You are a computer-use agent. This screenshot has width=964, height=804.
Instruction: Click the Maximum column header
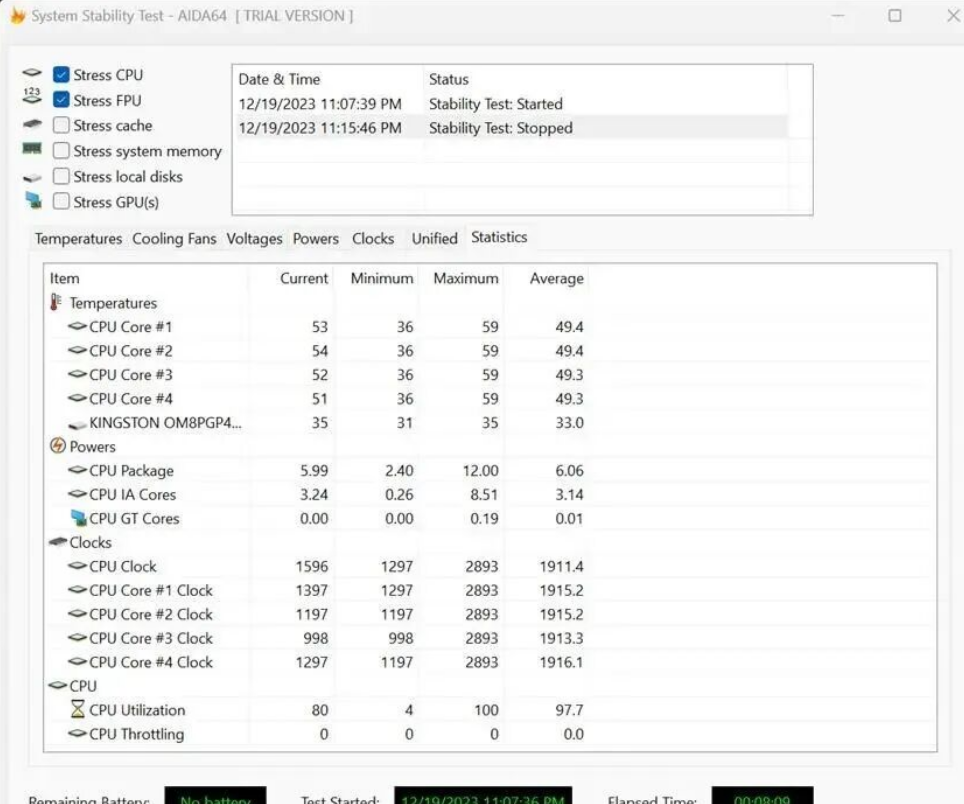coord(465,279)
